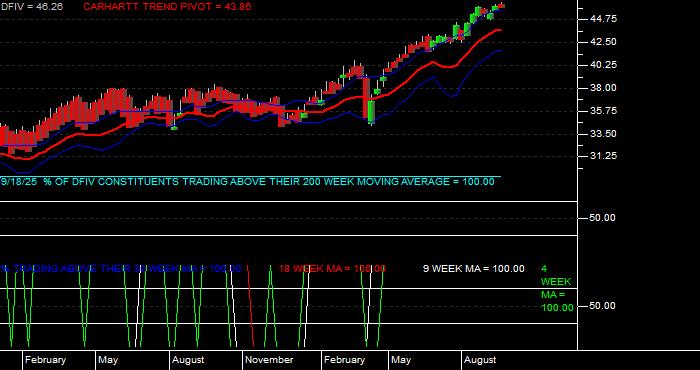This screenshot has width=700, height=370.
Task: Click the tall green candlestick after the February drop
Action: pos(371,112)
